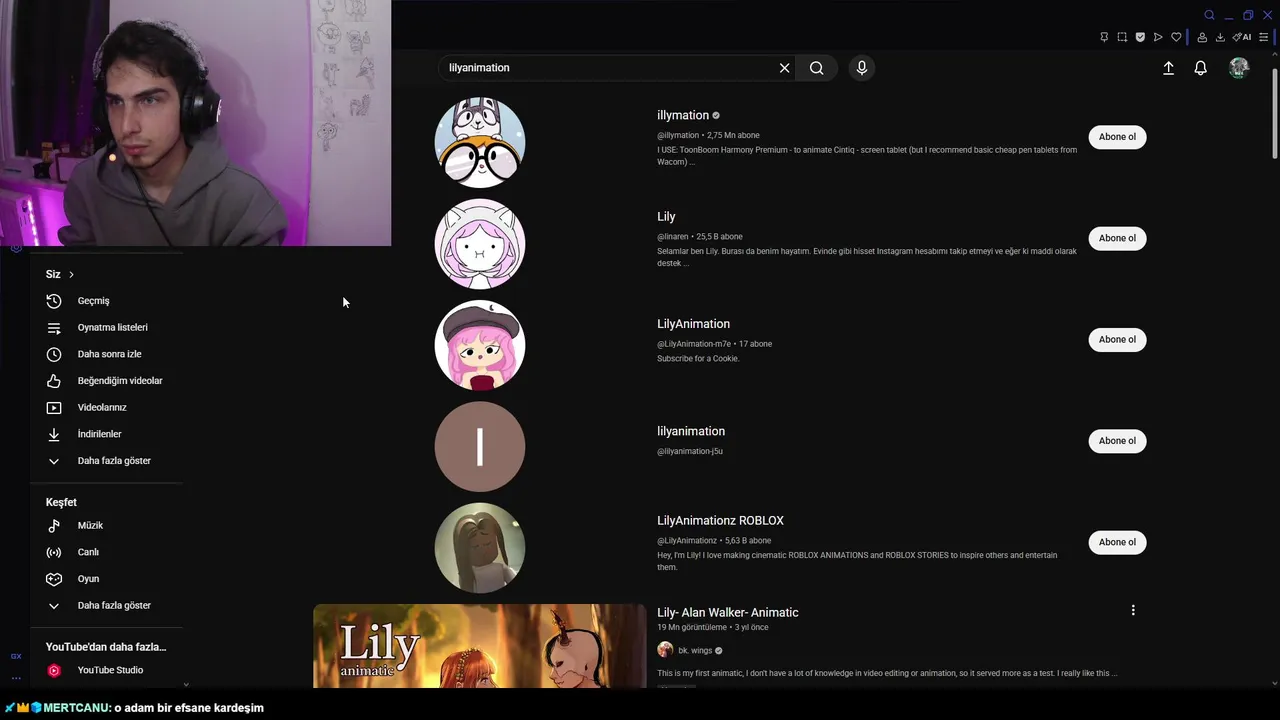The image size is (1280, 720).
Task: Open the browser AI assistant icon
Action: coord(1242,37)
